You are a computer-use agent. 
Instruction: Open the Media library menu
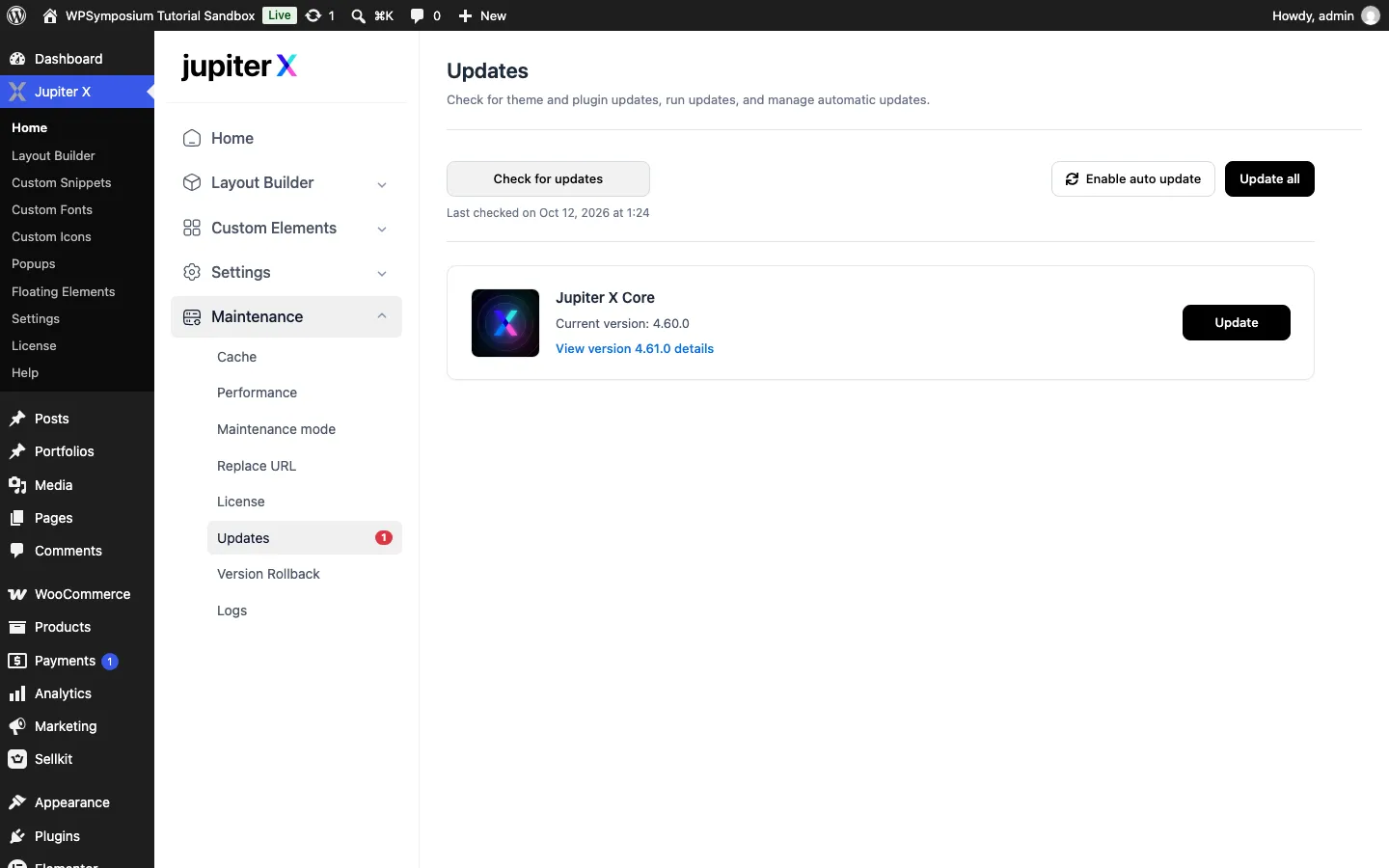tap(77, 485)
